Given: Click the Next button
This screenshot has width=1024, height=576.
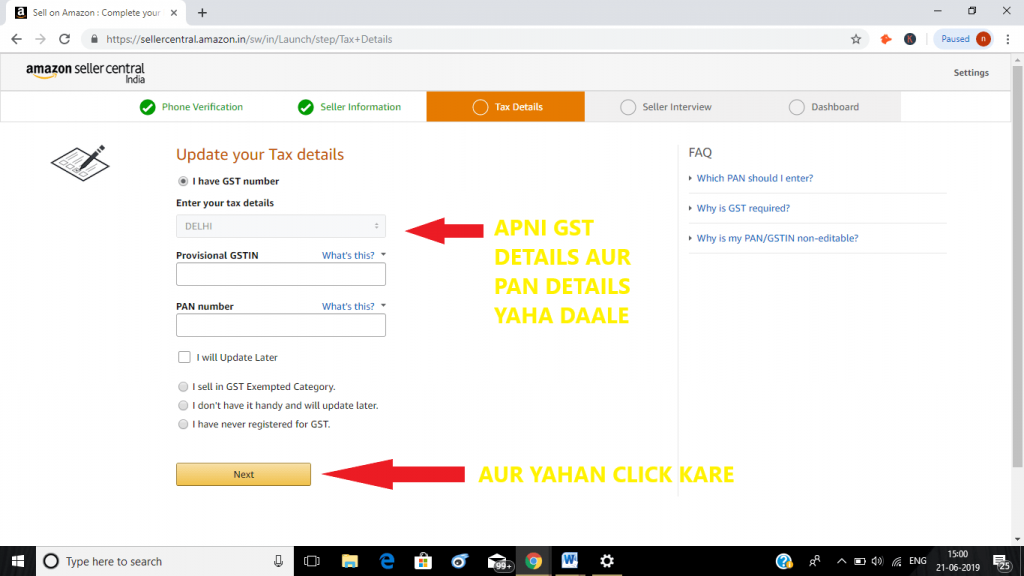Looking at the screenshot, I should (244, 474).
